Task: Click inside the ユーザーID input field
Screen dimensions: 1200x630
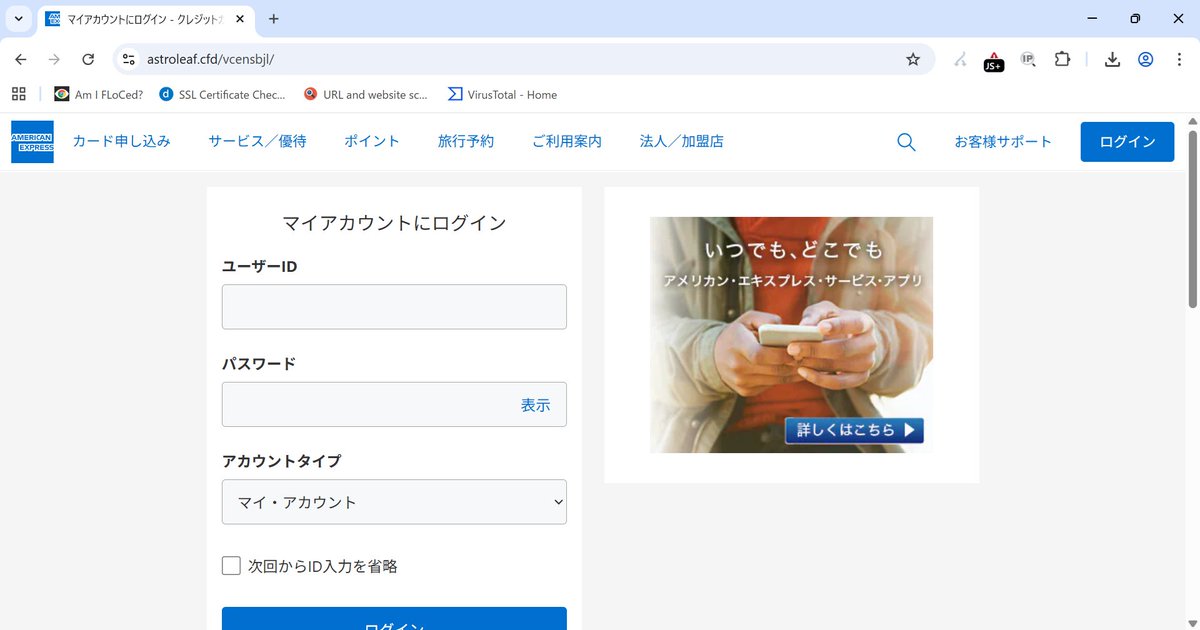Action: (x=393, y=307)
